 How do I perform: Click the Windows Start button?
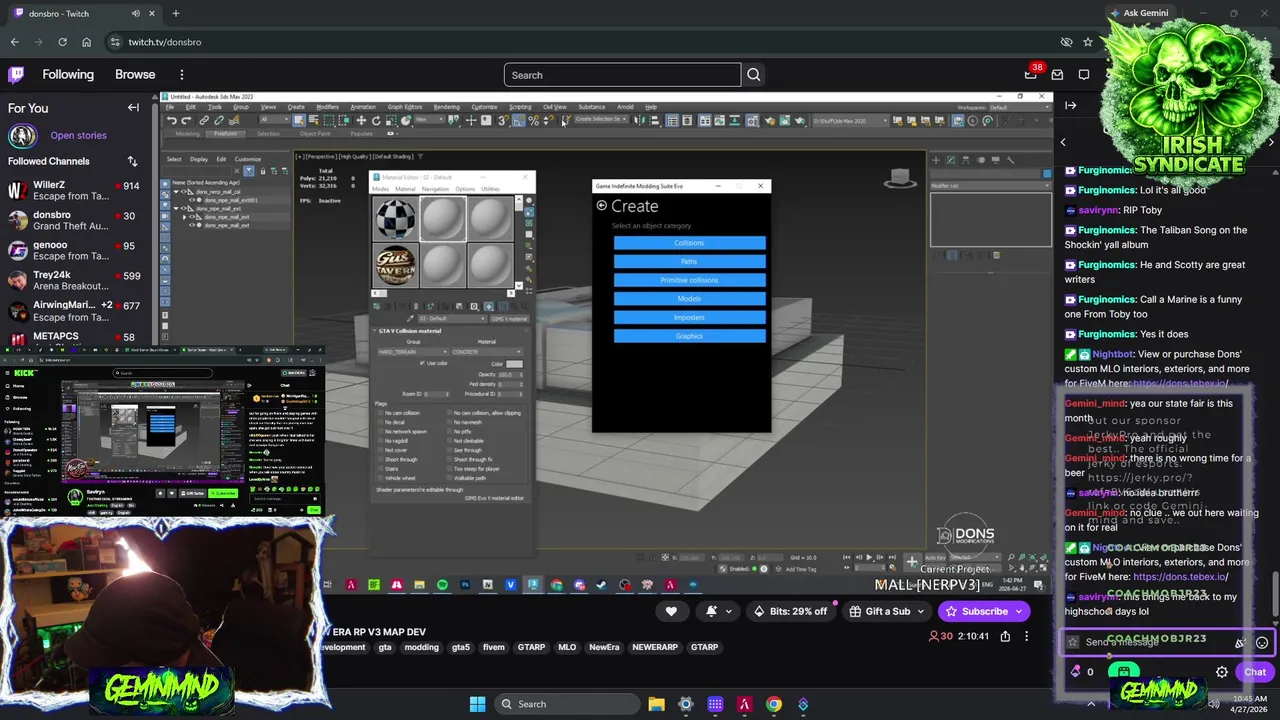click(477, 704)
